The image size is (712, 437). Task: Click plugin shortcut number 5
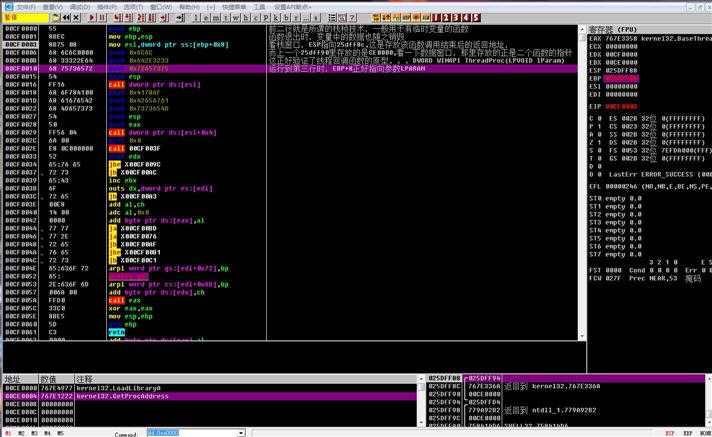coord(475,18)
